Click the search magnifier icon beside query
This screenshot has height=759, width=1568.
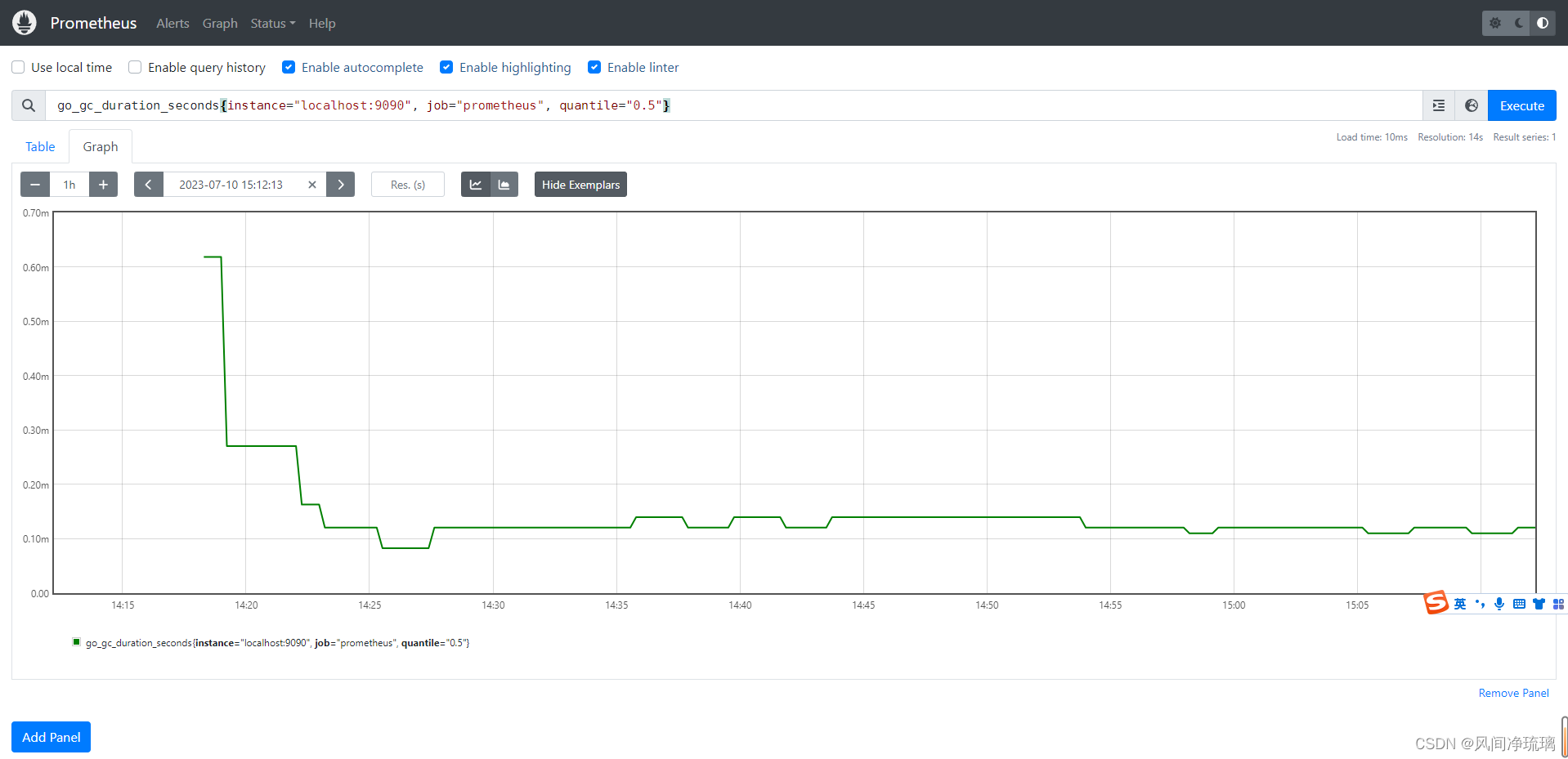tap(29, 105)
